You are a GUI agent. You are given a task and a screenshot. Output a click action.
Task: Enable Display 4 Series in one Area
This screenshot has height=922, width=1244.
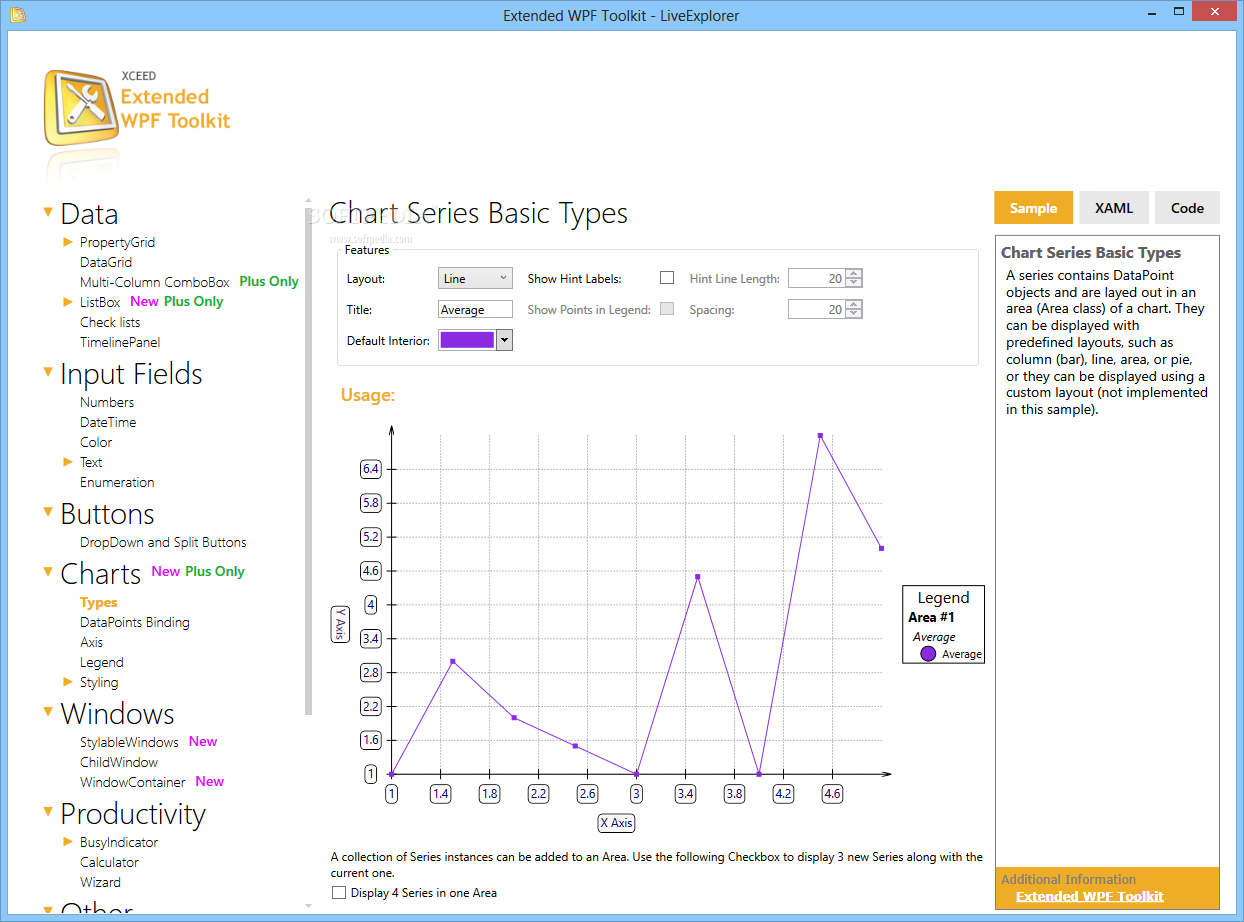tap(339, 893)
